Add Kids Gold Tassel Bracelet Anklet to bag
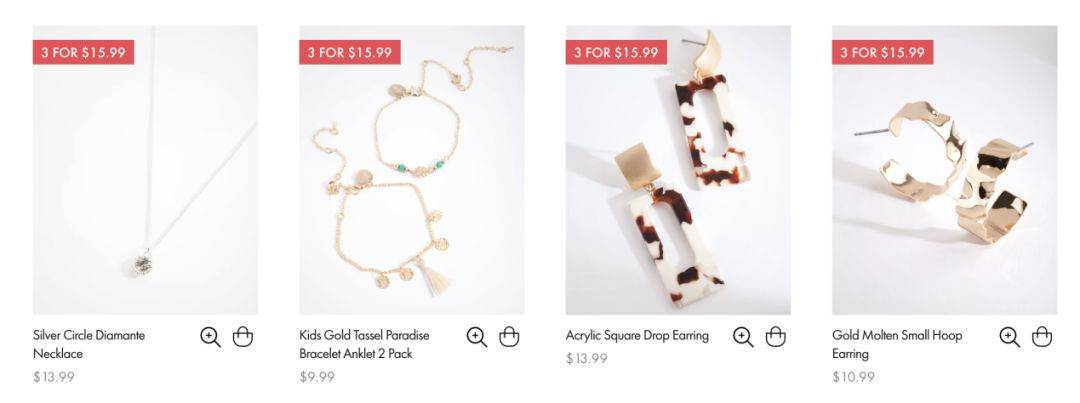The width and height of the screenshot is (1080, 403). point(509,336)
